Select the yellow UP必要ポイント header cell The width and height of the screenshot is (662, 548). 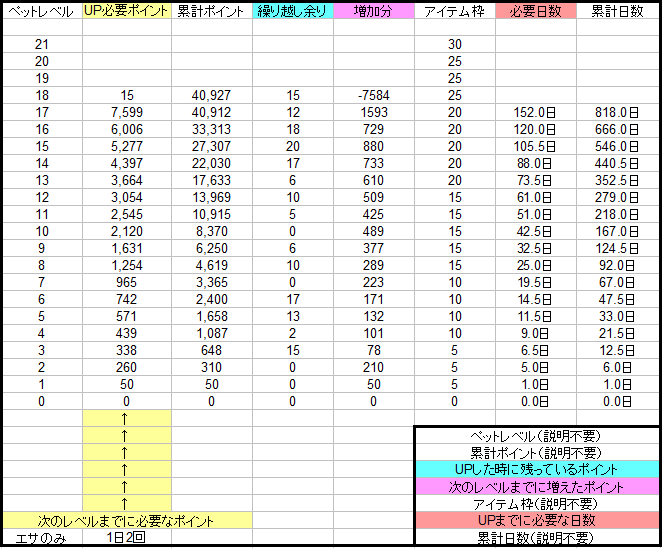(127, 10)
